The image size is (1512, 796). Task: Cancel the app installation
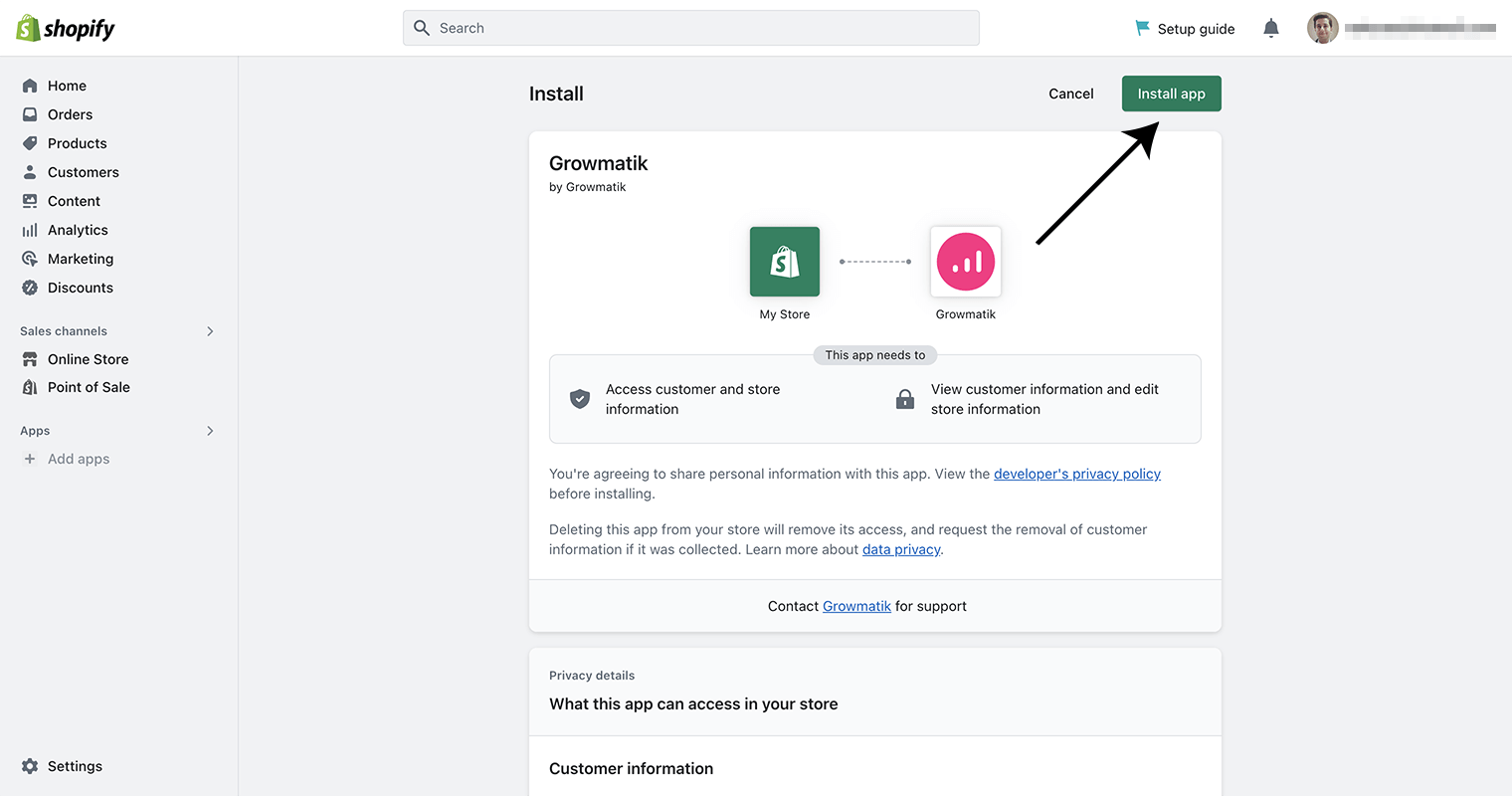1071,94
